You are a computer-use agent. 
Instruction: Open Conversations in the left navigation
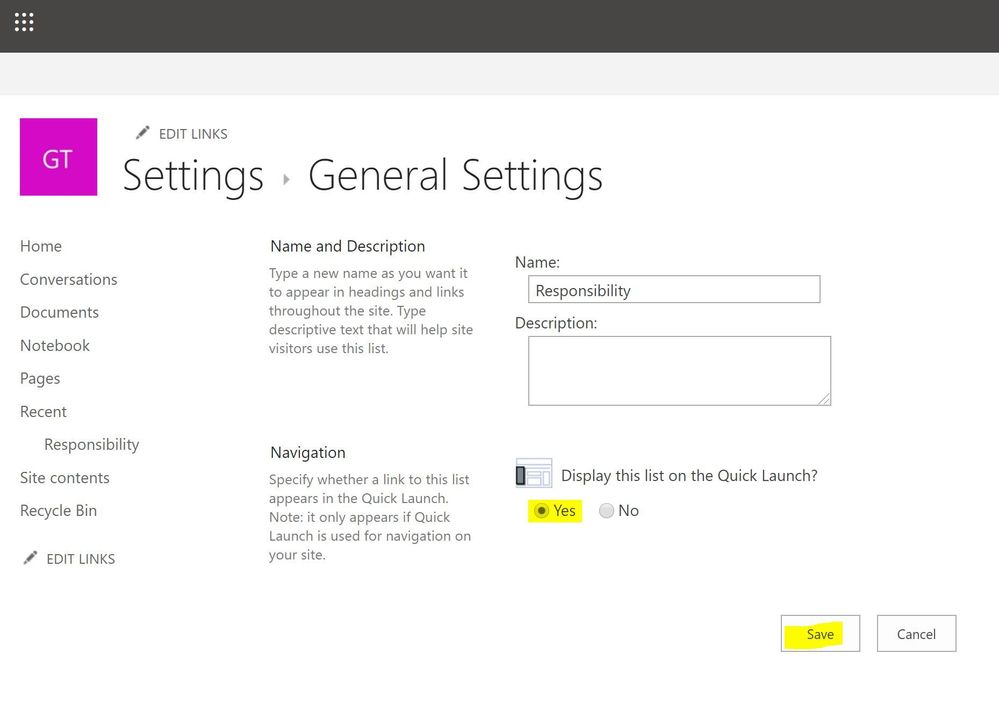point(69,279)
